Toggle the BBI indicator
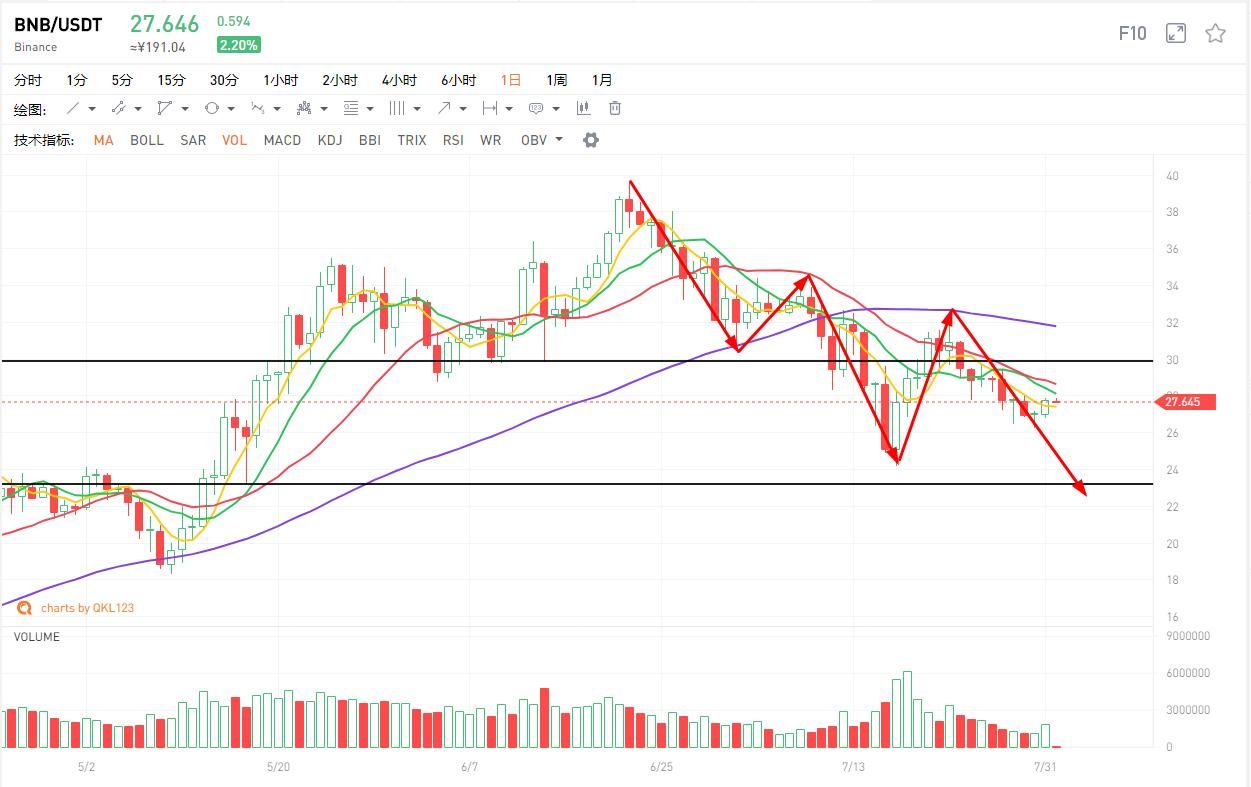The height and width of the screenshot is (787, 1251). click(369, 140)
